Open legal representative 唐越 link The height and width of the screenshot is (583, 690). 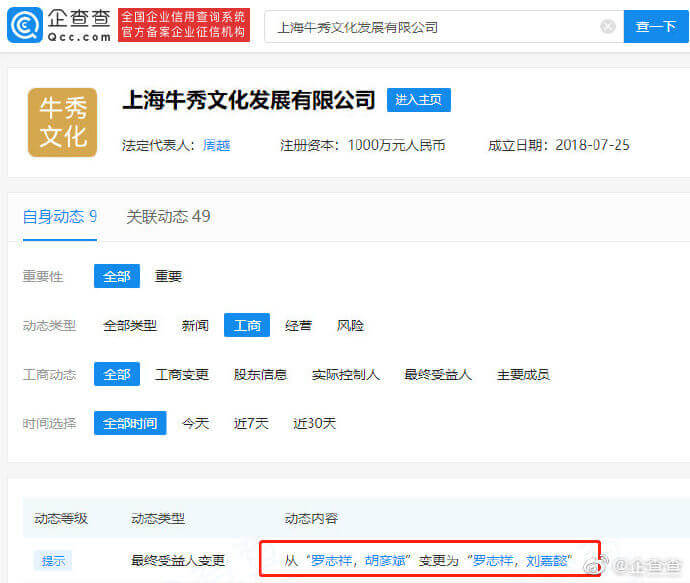(217, 145)
